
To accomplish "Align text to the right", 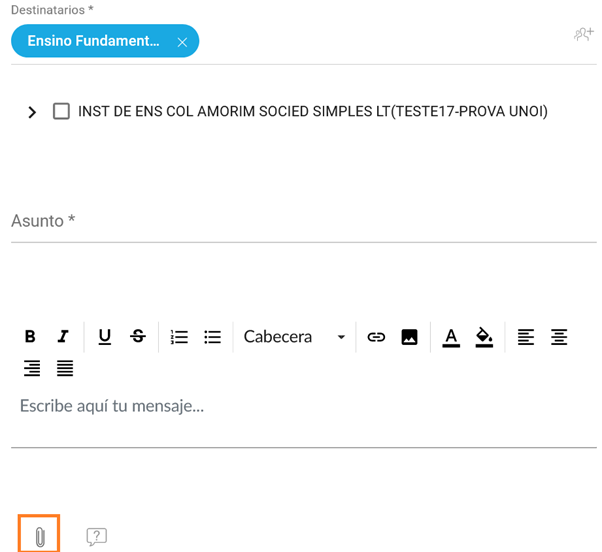I will coord(32,369).
